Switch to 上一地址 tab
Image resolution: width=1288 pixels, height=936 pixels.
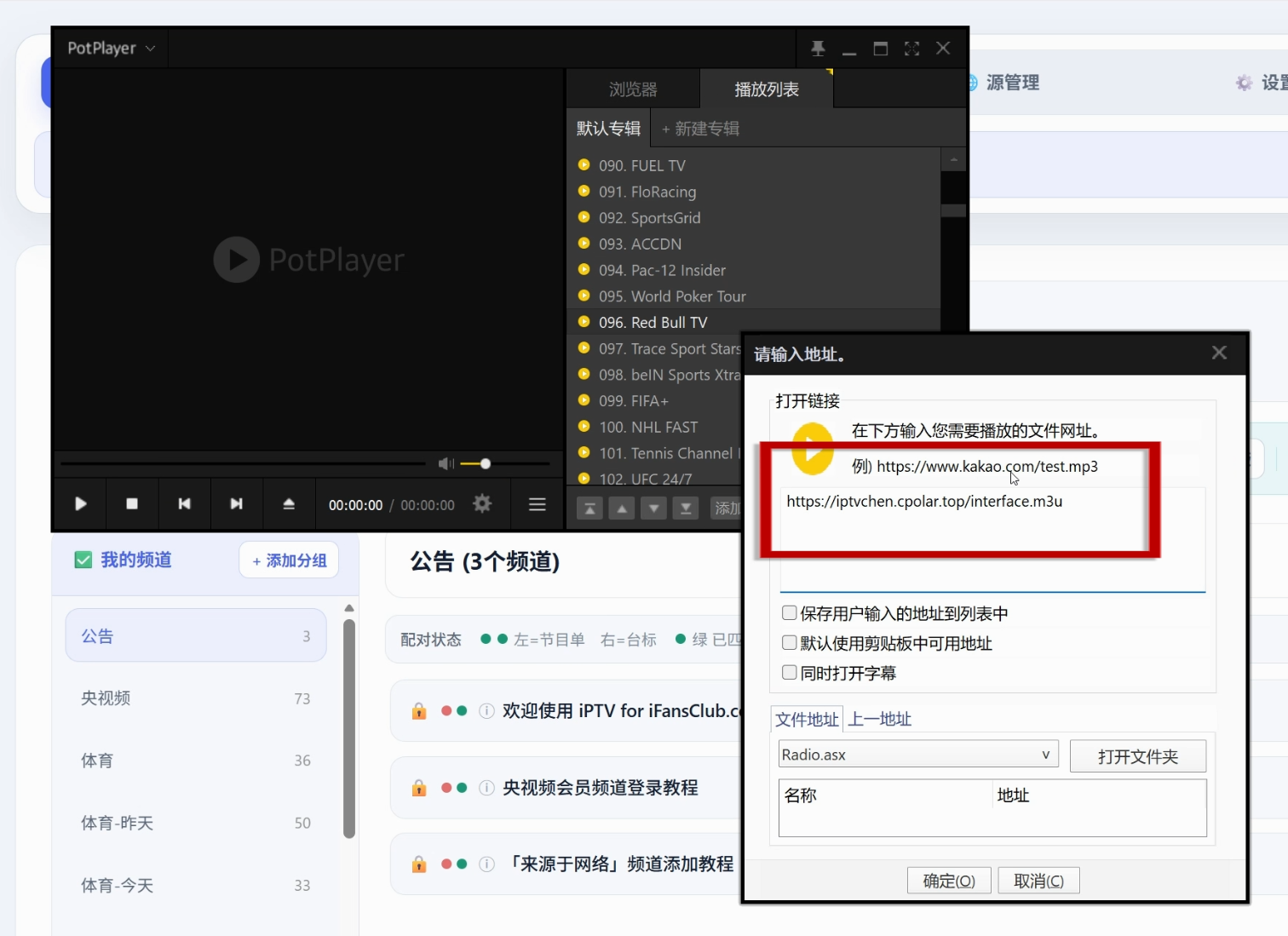click(x=880, y=720)
